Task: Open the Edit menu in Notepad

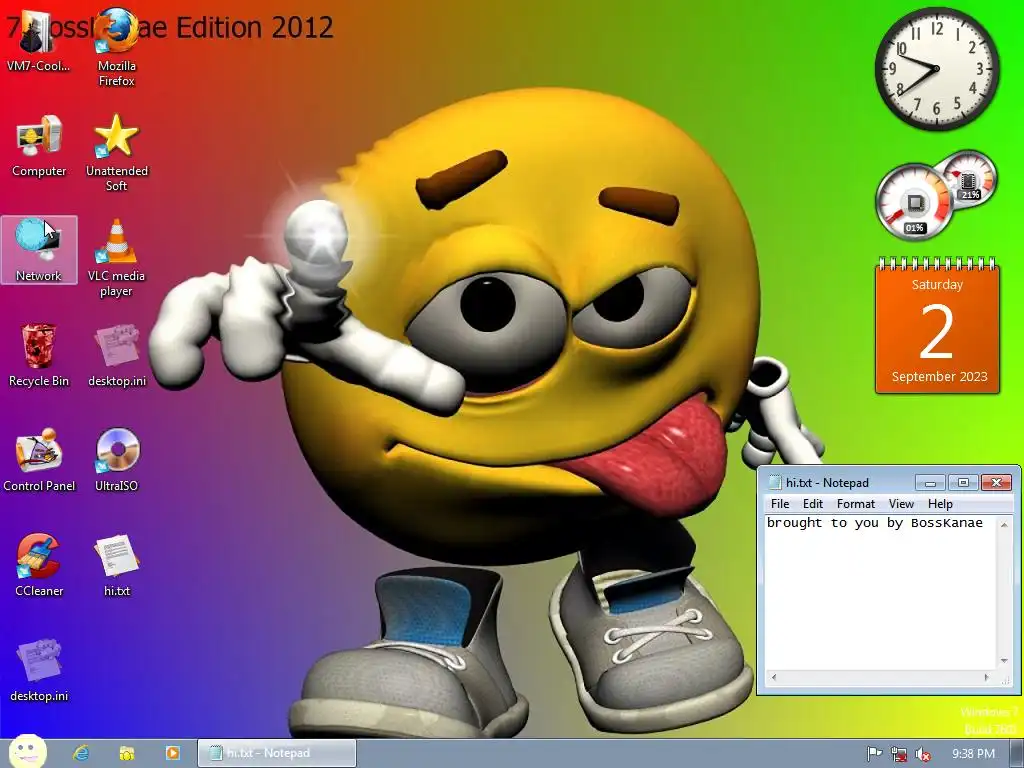Action: click(x=812, y=504)
